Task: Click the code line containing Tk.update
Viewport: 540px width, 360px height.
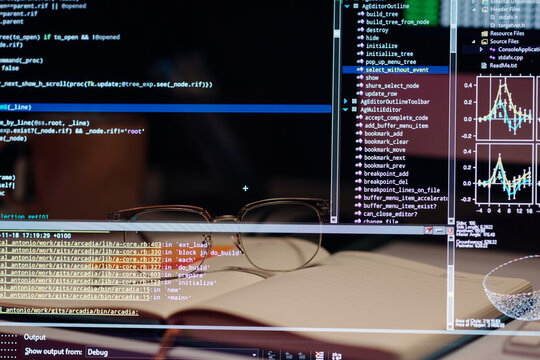Action: pyautogui.click(x=106, y=84)
